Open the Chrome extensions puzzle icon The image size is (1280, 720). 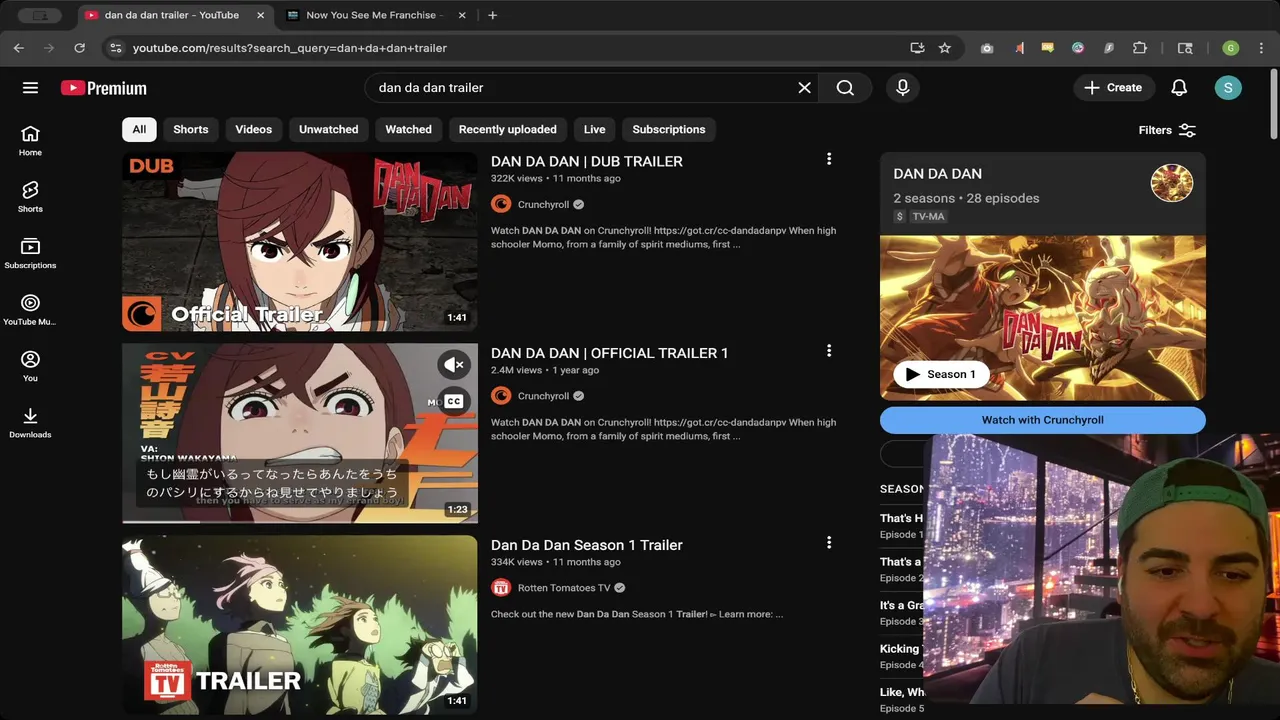coord(1140,48)
